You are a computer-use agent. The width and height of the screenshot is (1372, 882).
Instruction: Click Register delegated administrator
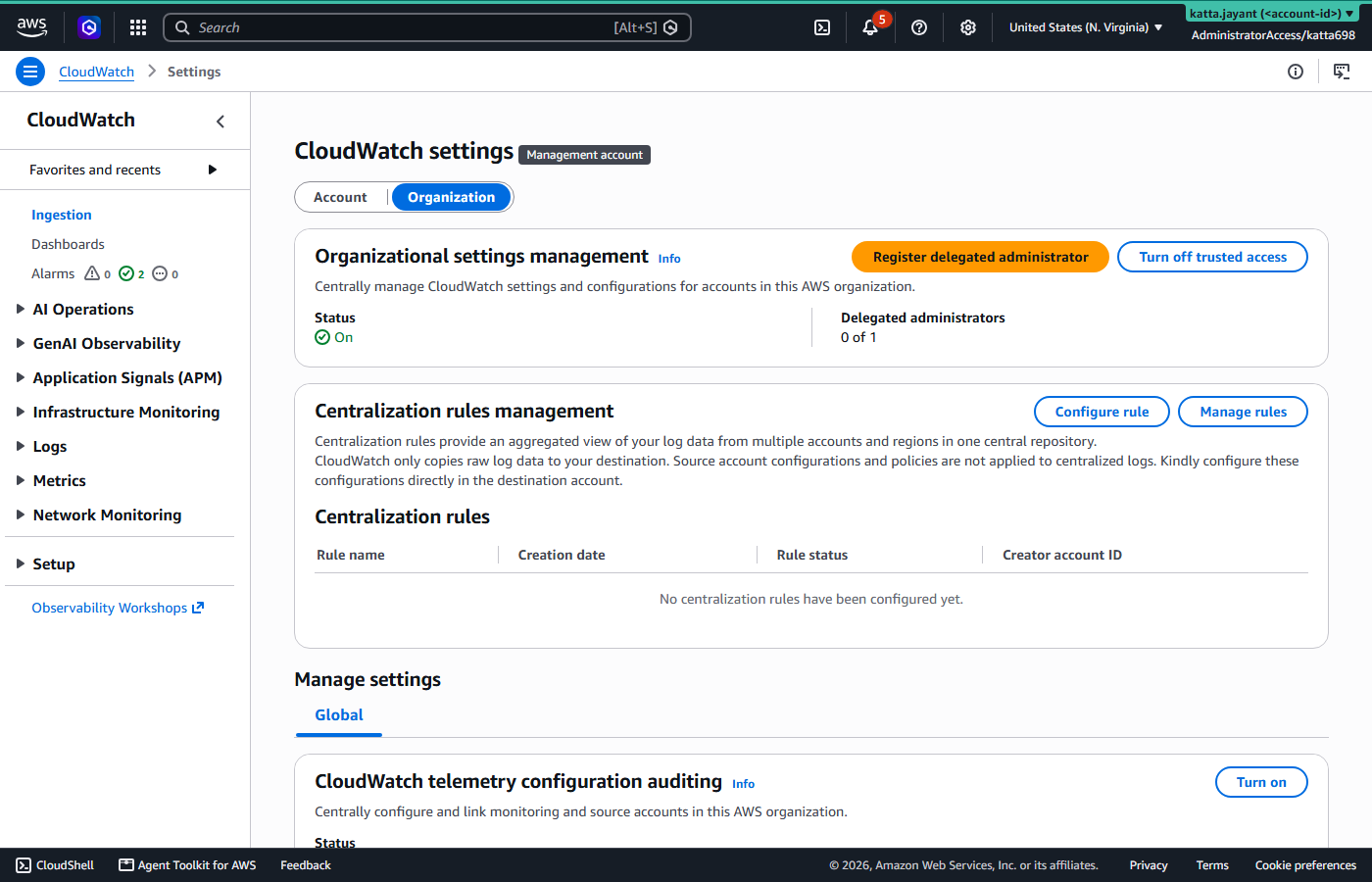coord(980,257)
